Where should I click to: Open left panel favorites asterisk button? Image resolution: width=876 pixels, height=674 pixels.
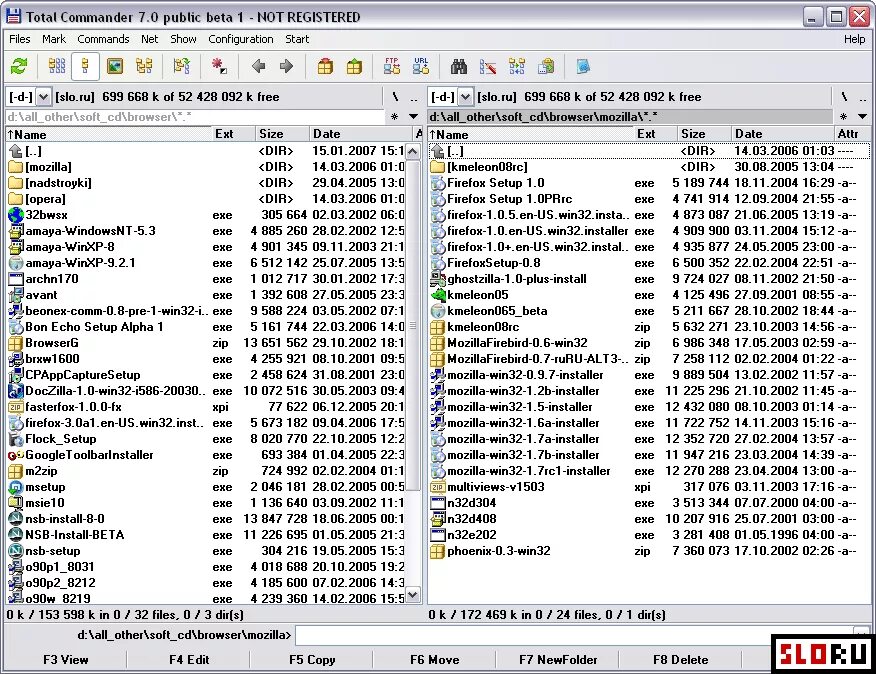(x=395, y=117)
